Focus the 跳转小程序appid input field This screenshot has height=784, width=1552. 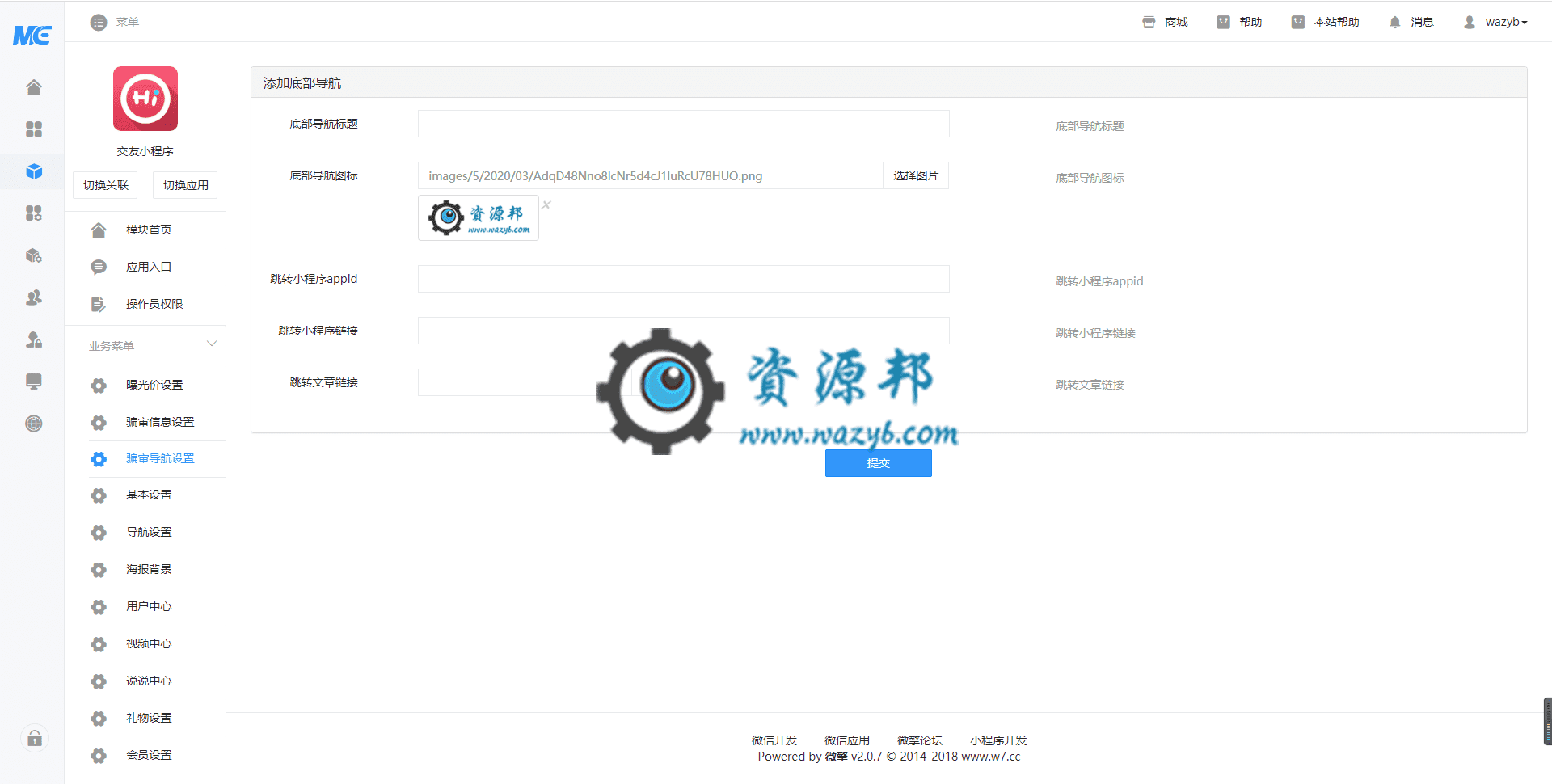pos(684,279)
